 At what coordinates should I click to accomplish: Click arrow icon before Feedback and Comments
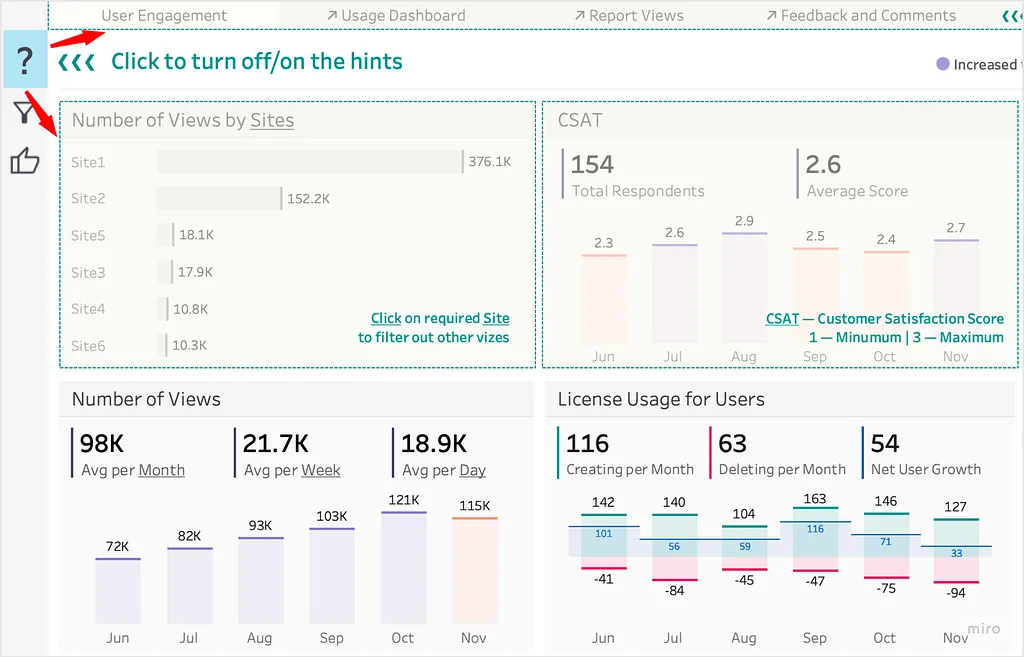pyautogui.click(x=771, y=15)
